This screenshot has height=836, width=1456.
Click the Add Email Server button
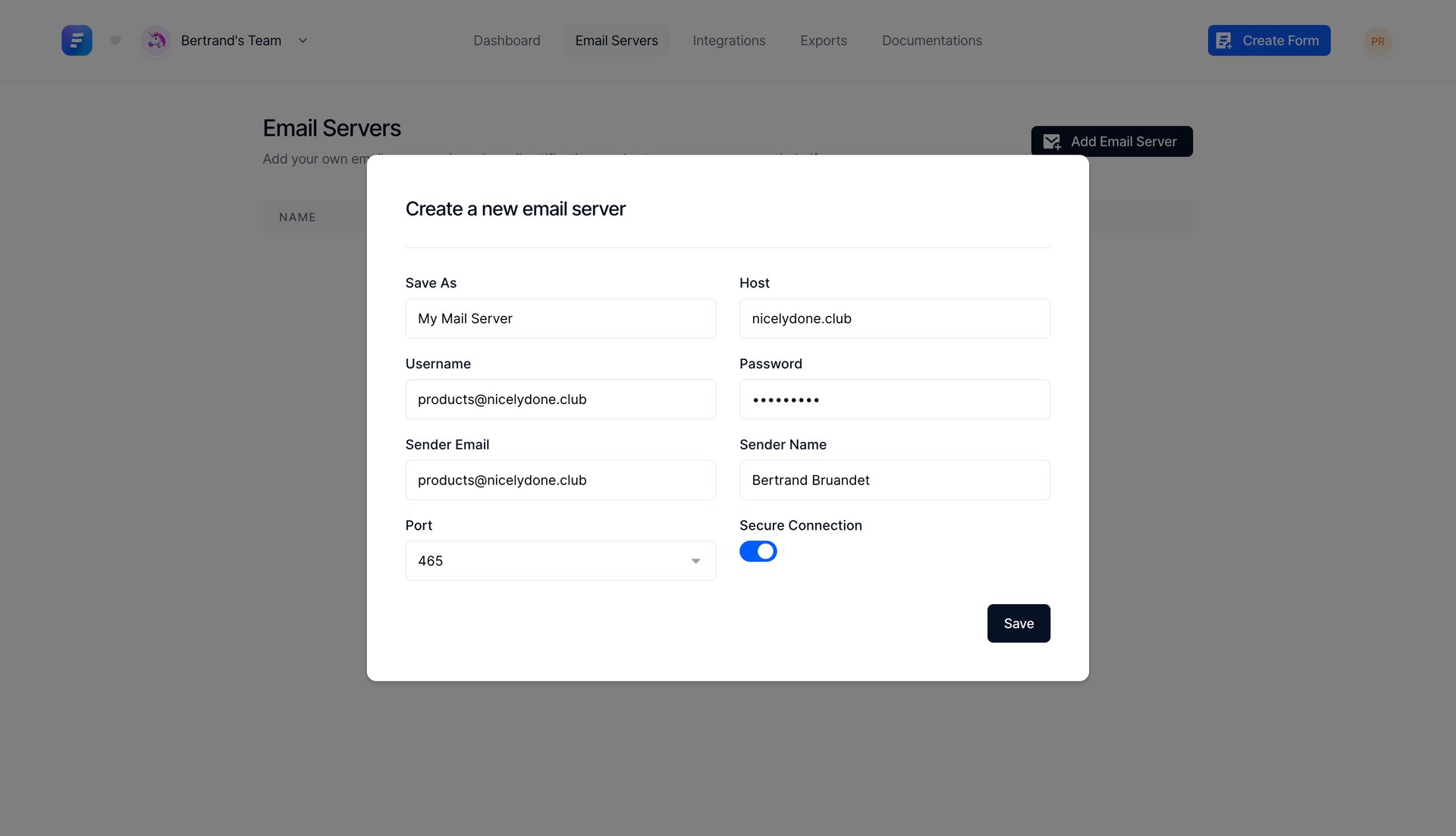[1112, 141]
